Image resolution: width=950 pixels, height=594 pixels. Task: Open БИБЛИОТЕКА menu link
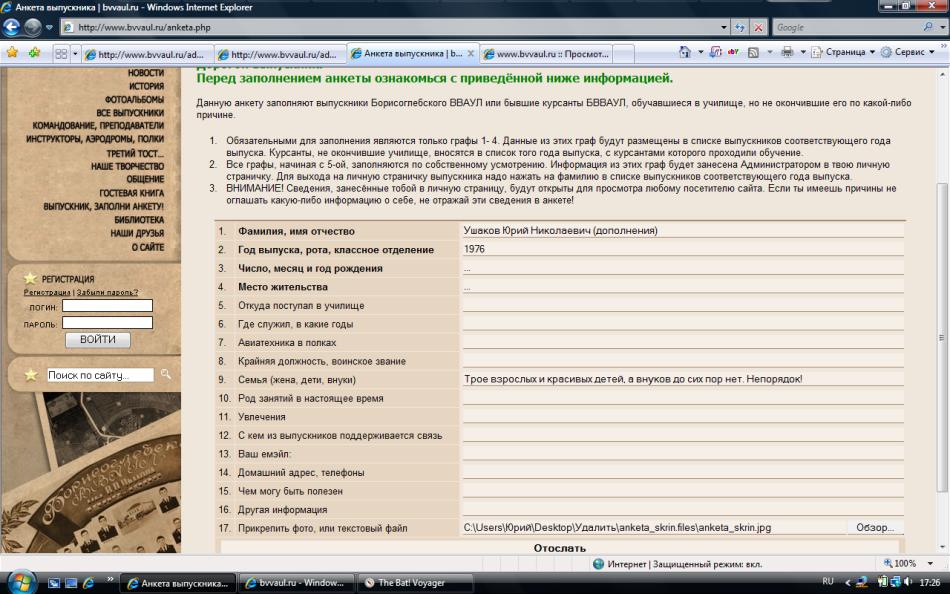(139, 219)
